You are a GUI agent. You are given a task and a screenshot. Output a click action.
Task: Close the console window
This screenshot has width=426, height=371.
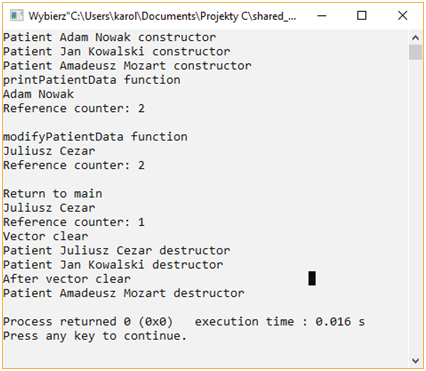click(402, 16)
